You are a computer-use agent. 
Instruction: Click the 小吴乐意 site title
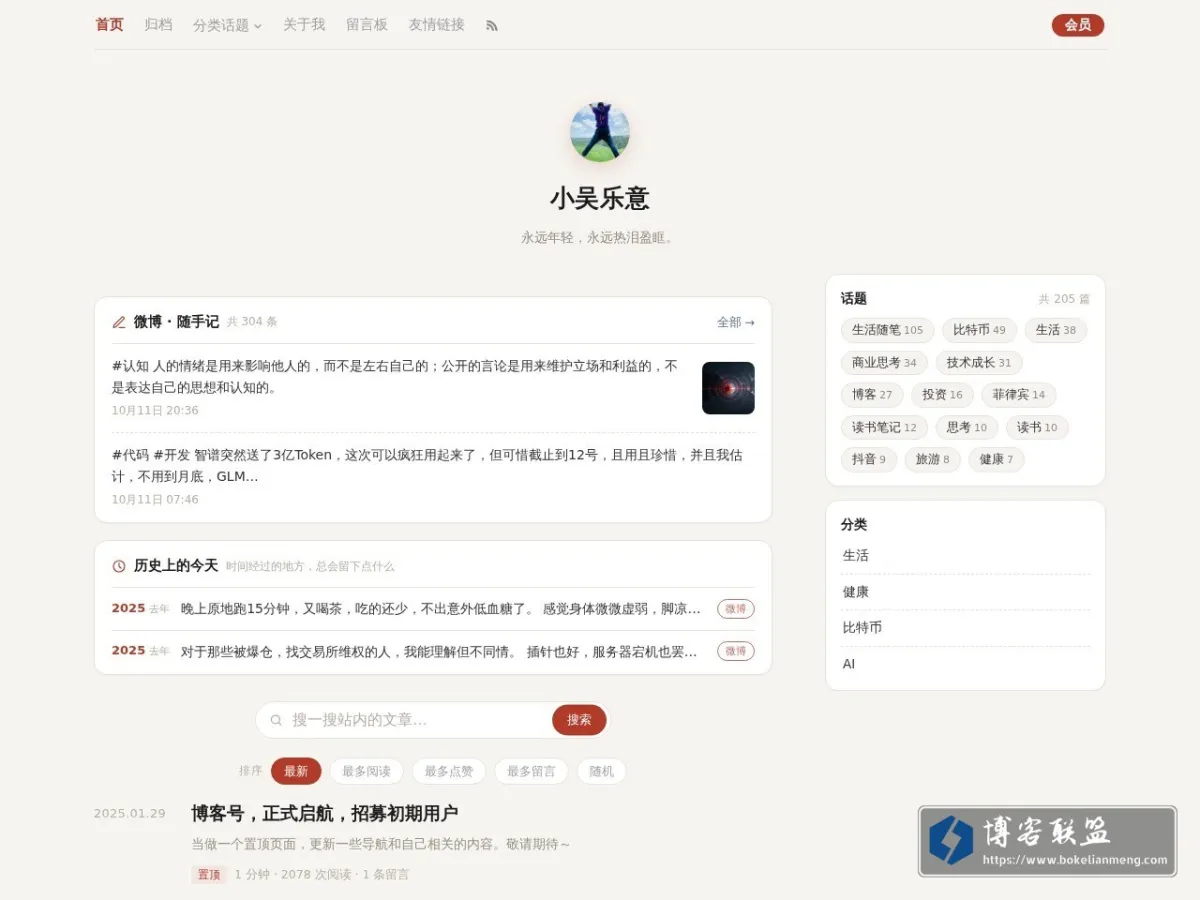tap(600, 198)
